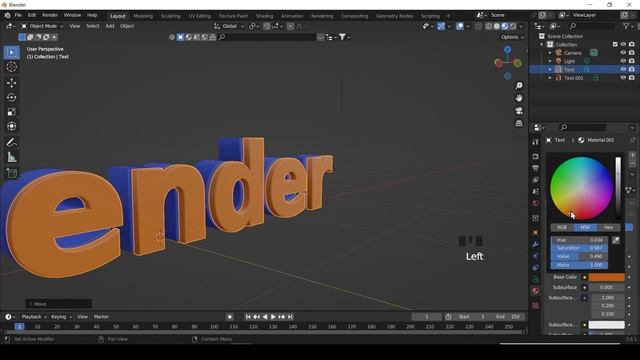Click the HSV color wheel
Viewport: 640px width, 360px height.
[581, 188]
